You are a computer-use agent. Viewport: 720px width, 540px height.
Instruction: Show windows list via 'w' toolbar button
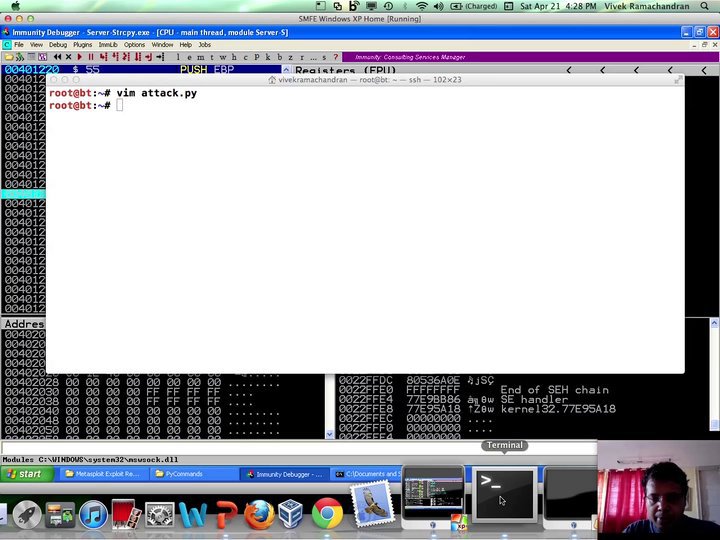pos(223,57)
